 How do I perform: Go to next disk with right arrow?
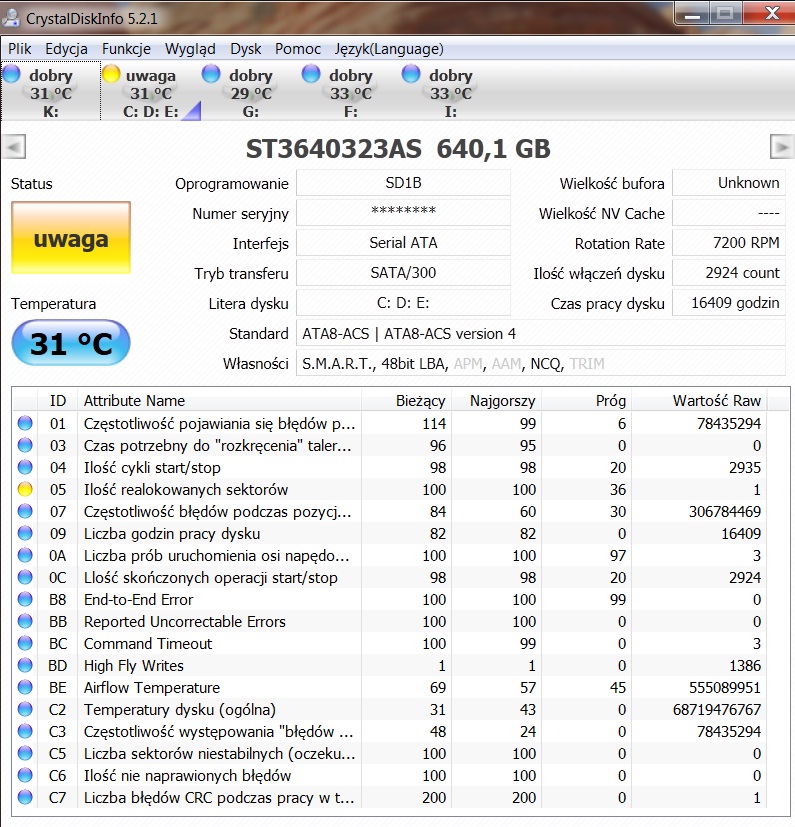(781, 147)
